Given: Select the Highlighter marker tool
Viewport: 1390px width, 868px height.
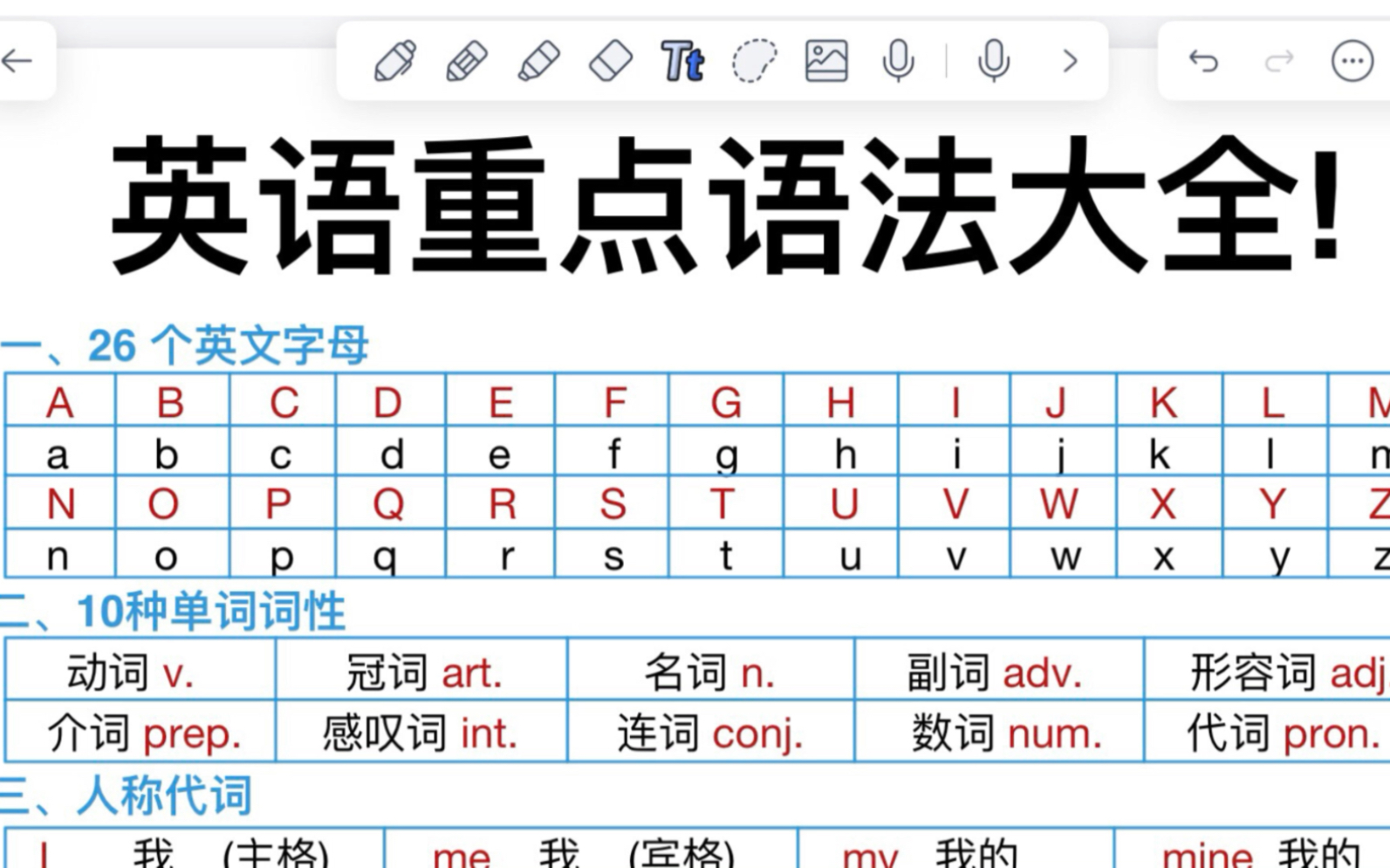Looking at the screenshot, I should pos(538,61).
